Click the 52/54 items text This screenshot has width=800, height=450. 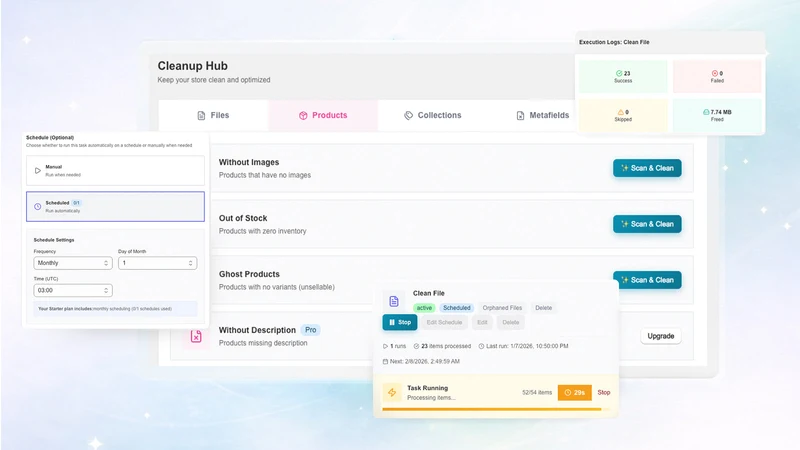tap(537, 392)
